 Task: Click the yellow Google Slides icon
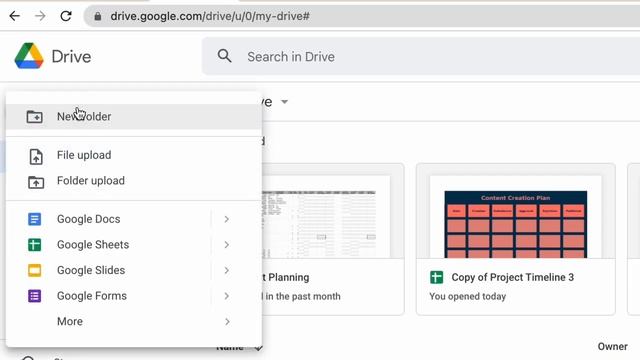tap(35, 270)
